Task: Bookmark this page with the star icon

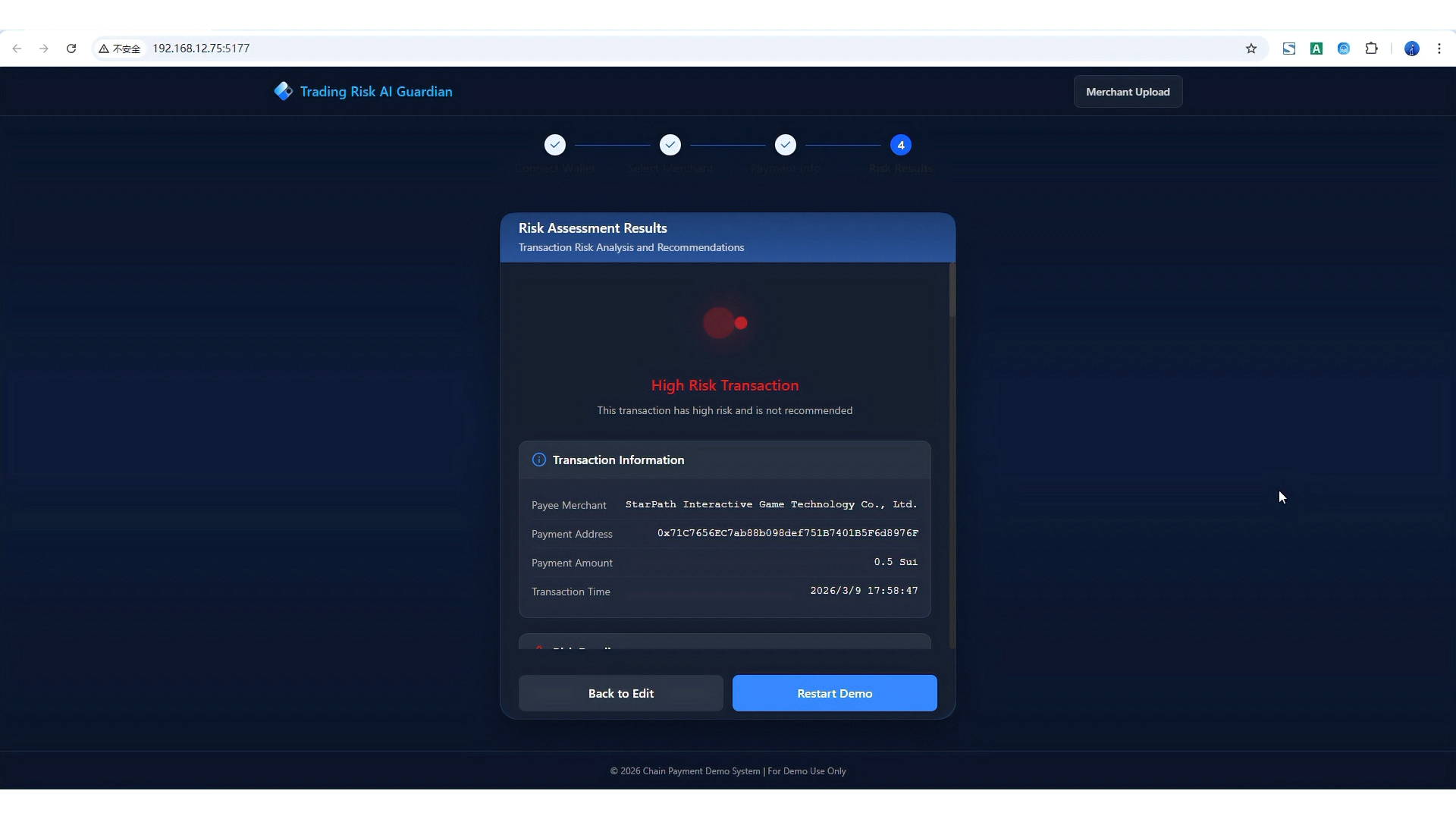Action: [x=1251, y=49]
